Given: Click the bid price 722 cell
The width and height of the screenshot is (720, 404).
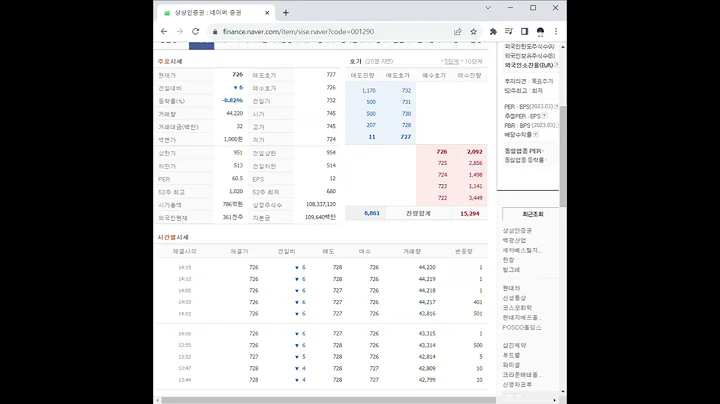Looking at the screenshot, I should click(442, 198).
